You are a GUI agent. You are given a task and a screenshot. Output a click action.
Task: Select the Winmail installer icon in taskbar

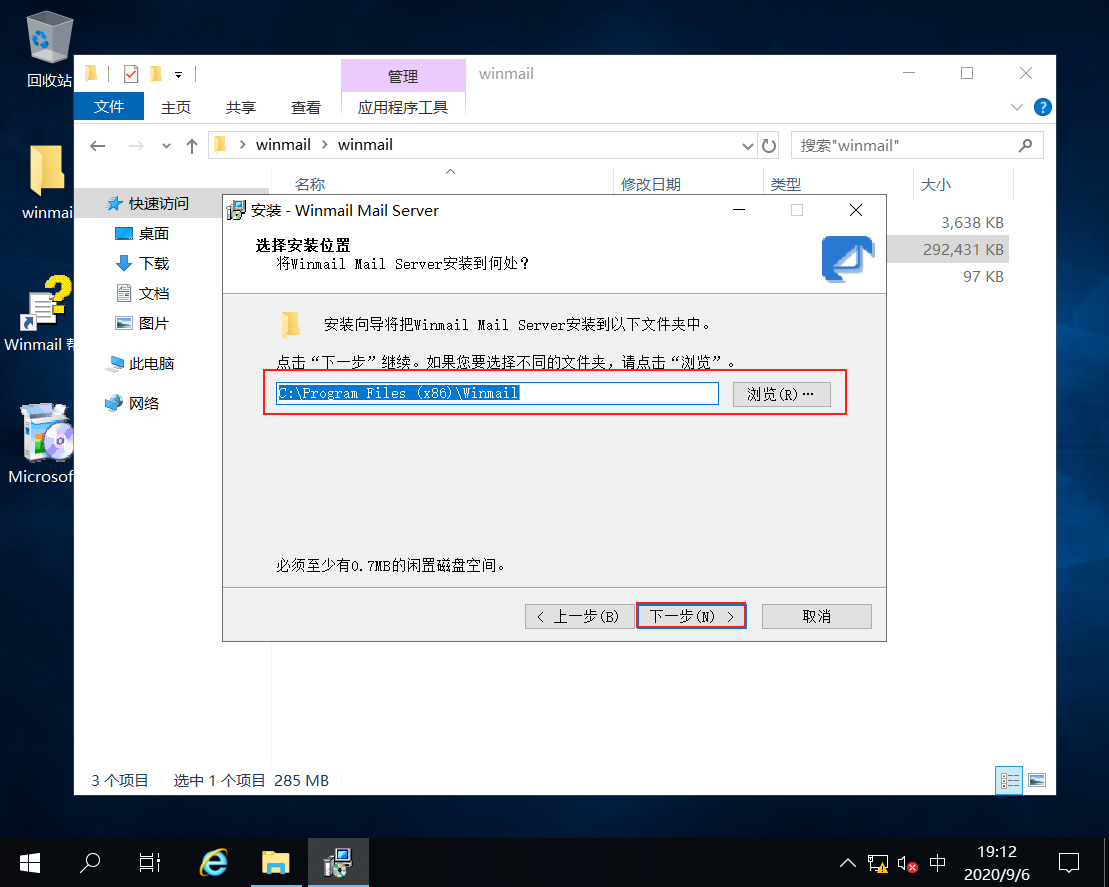pos(338,862)
